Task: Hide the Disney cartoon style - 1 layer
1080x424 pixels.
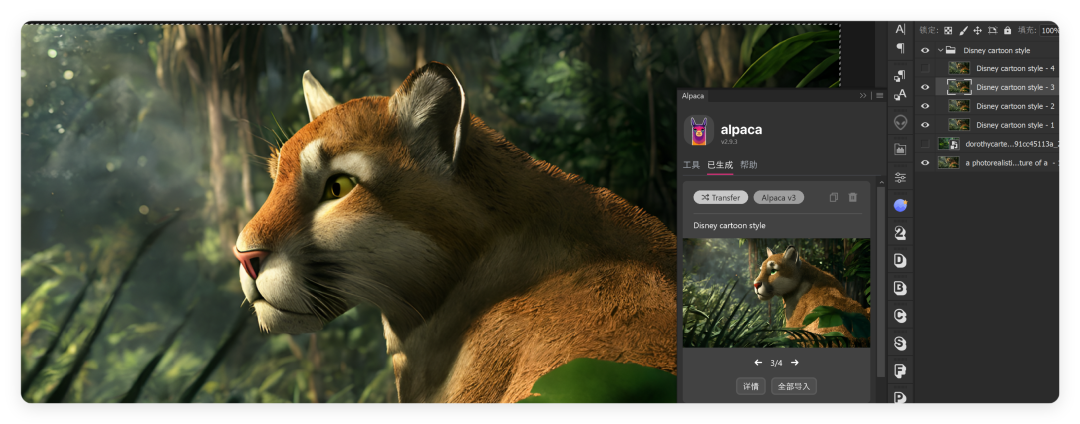Action: coord(925,125)
